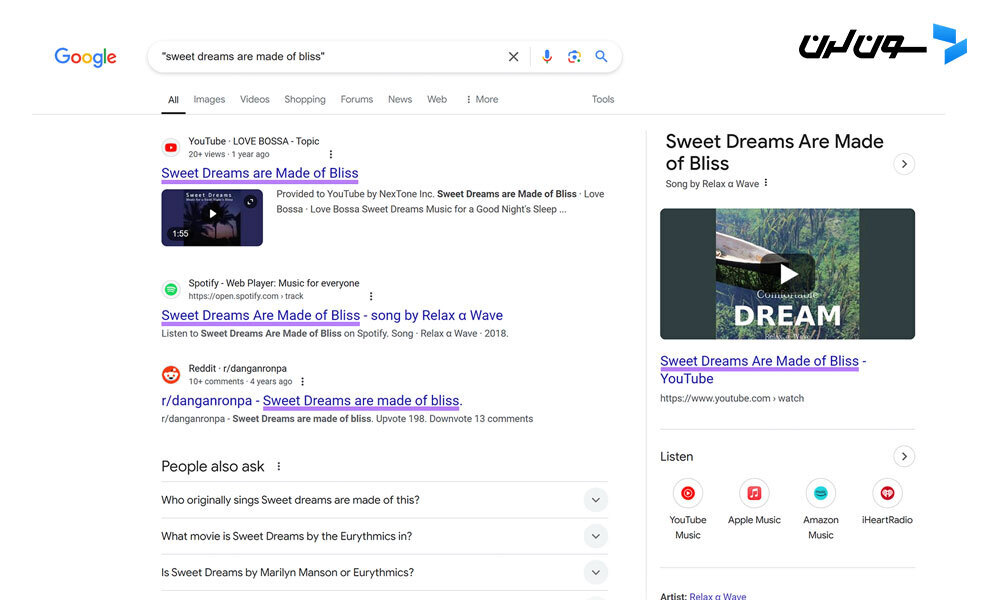1000x600 pixels.
Task: Listen on Amazon Music
Action: pyautogui.click(x=821, y=509)
